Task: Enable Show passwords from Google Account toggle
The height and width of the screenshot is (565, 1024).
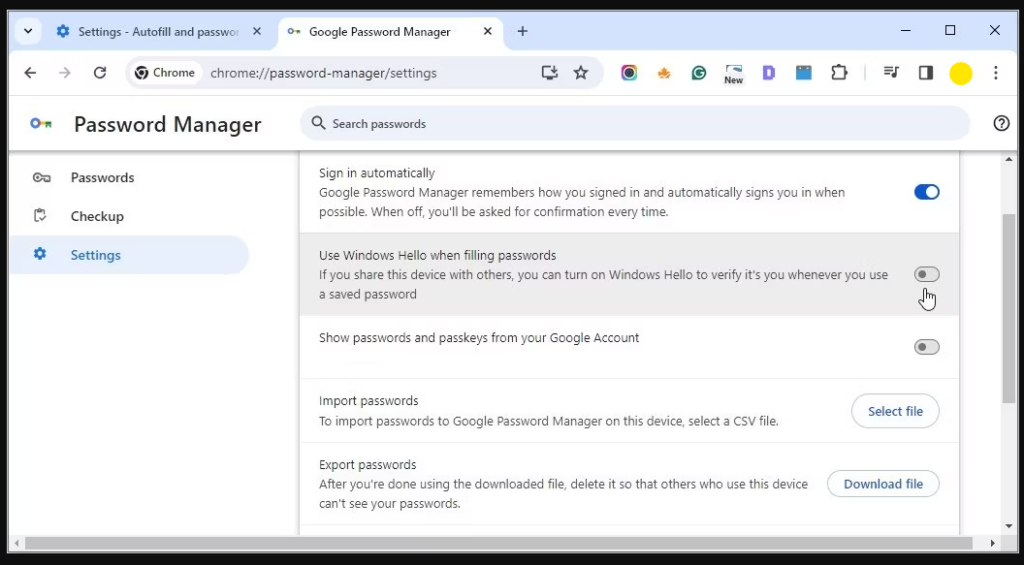Action: click(927, 347)
